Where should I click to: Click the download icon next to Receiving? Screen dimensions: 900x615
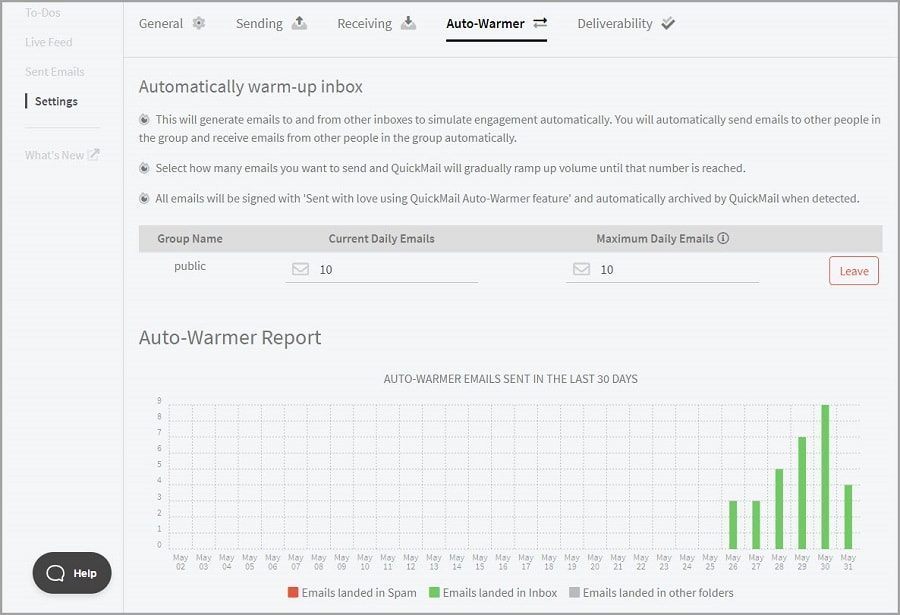coord(406,22)
